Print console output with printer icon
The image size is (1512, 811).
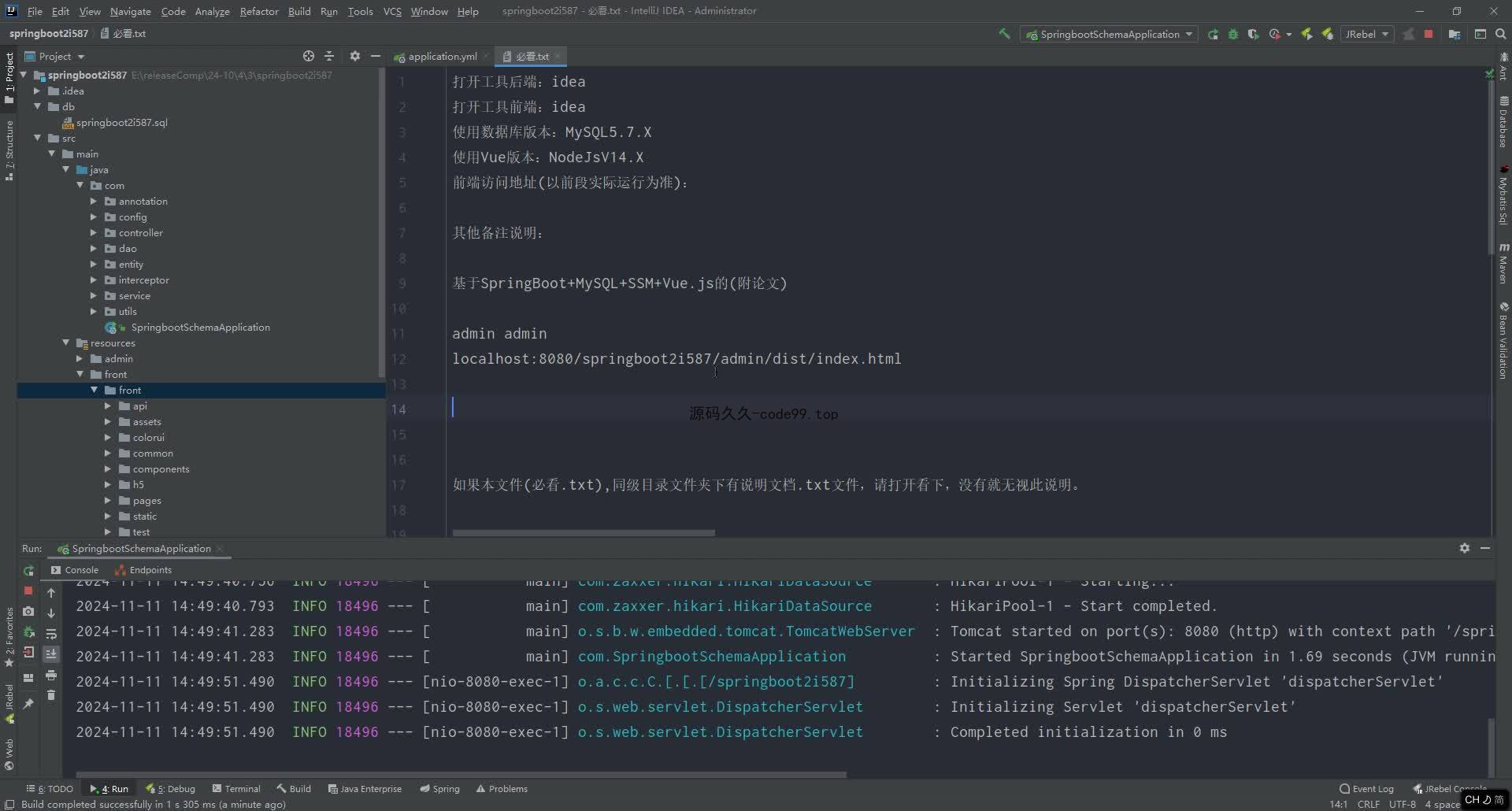click(x=51, y=675)
